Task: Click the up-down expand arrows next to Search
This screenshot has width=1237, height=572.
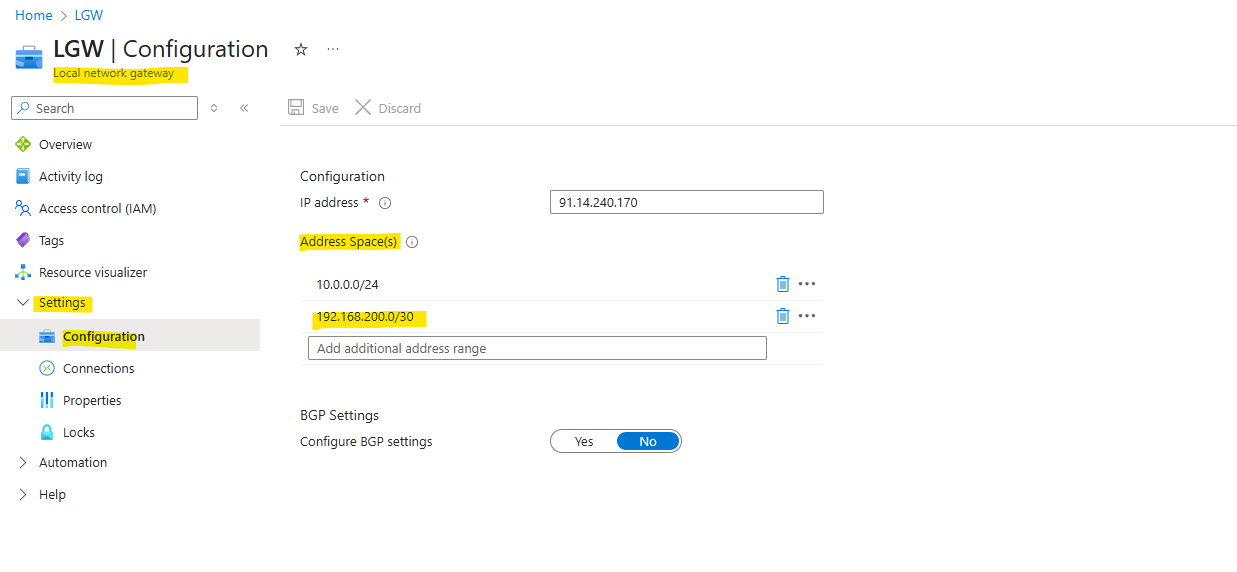Action: pyautogui.click(x=214, y=108)
